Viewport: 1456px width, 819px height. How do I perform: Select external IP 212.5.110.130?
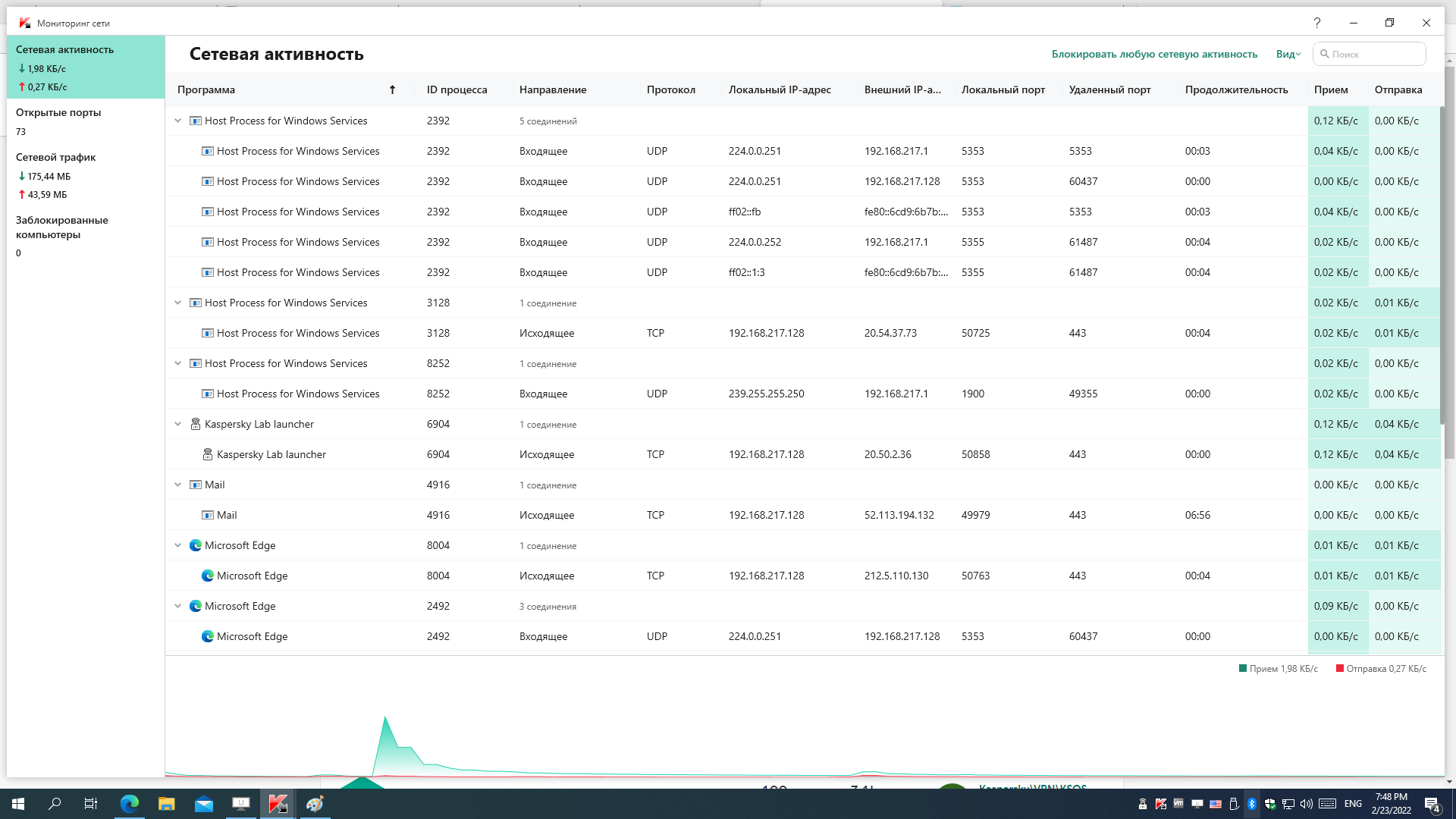point(896,576)
